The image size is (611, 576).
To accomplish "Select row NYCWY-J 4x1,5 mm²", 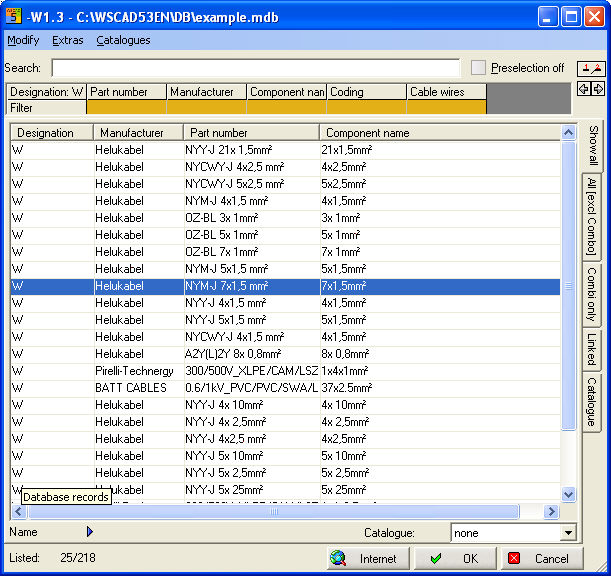I will (x=285, y=337).
